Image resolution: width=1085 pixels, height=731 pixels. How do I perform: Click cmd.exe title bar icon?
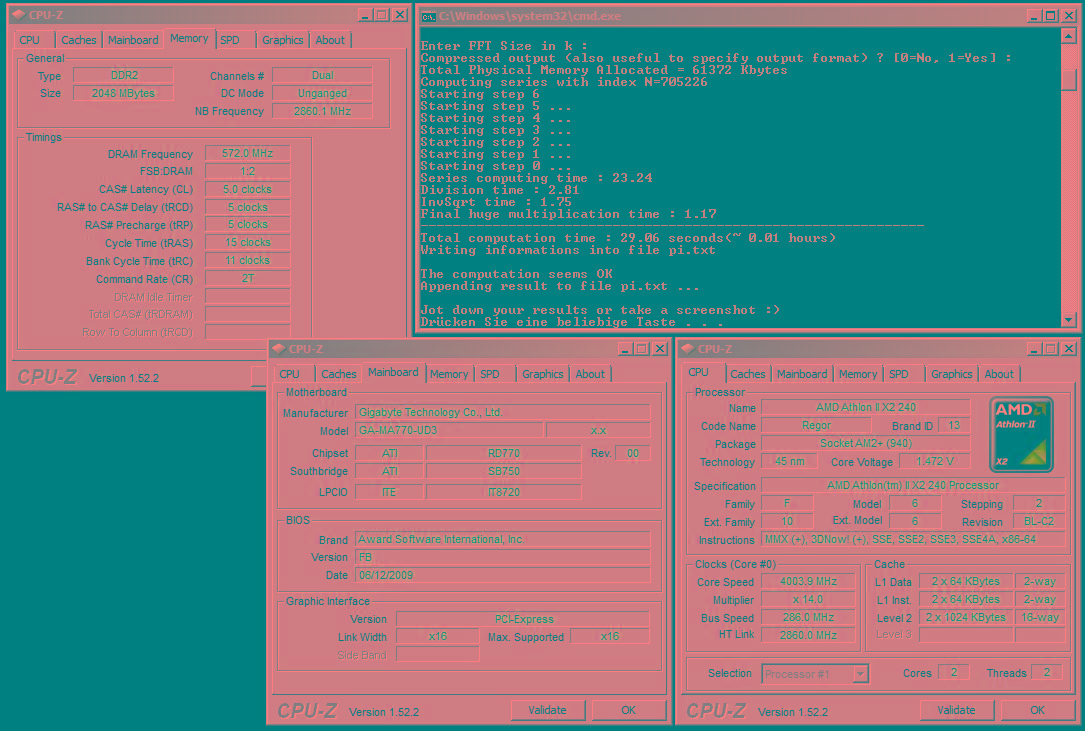(x=428, y=16)
